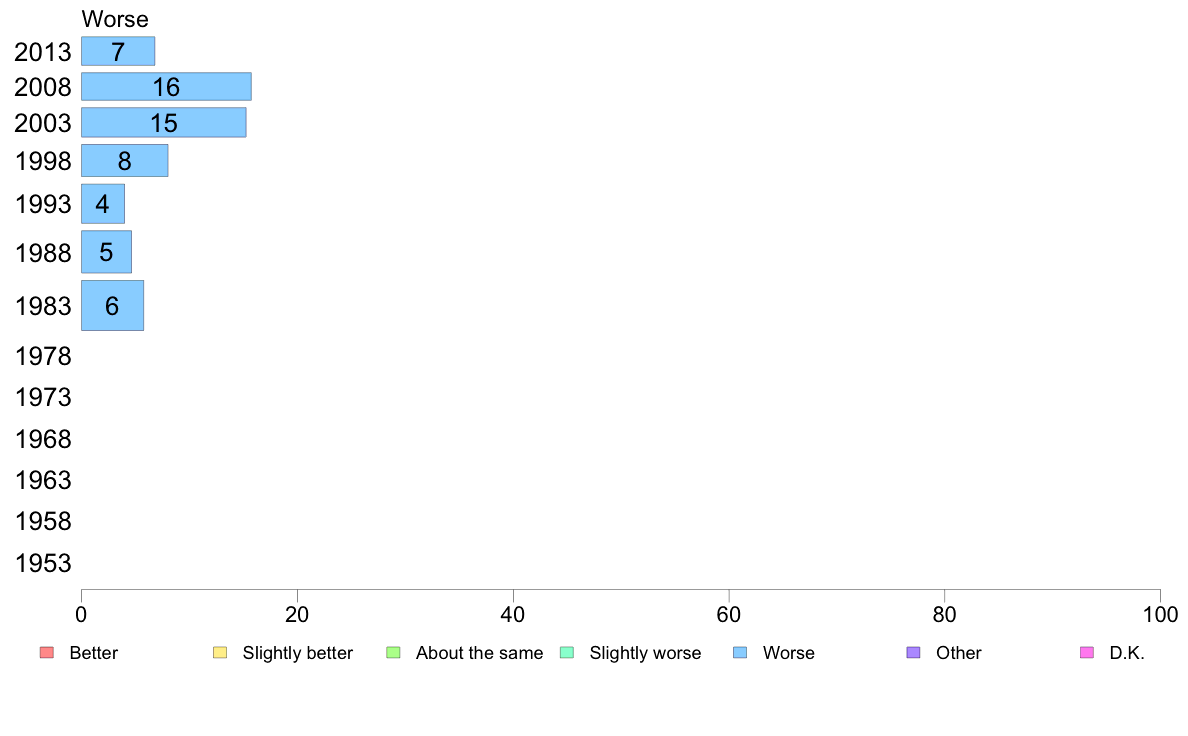
Task: Click the red Better legend swatch
Action: coord(47,653)
